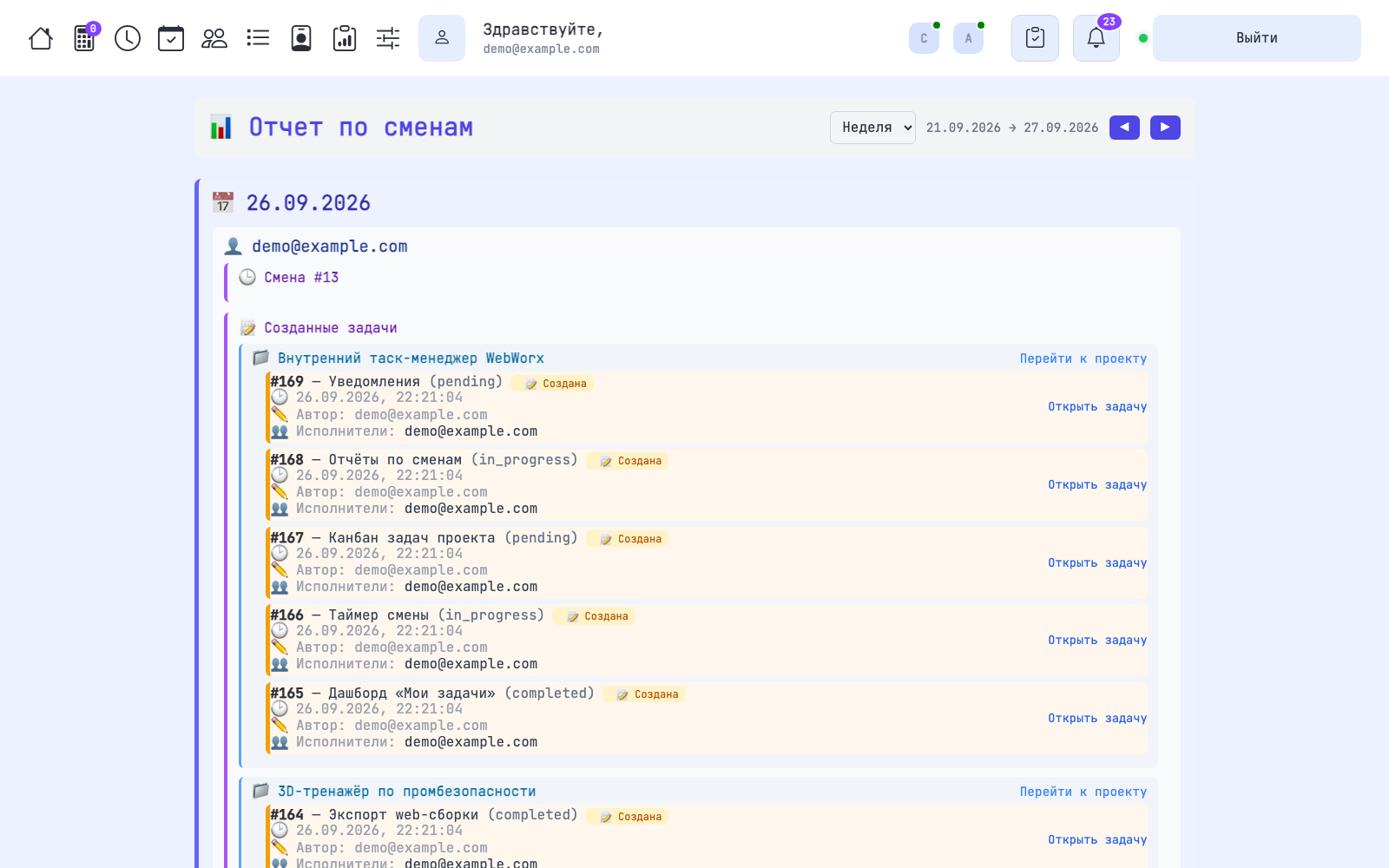Open the users group icon
The width and height of the screenshot is (1389, 868).
214,38
